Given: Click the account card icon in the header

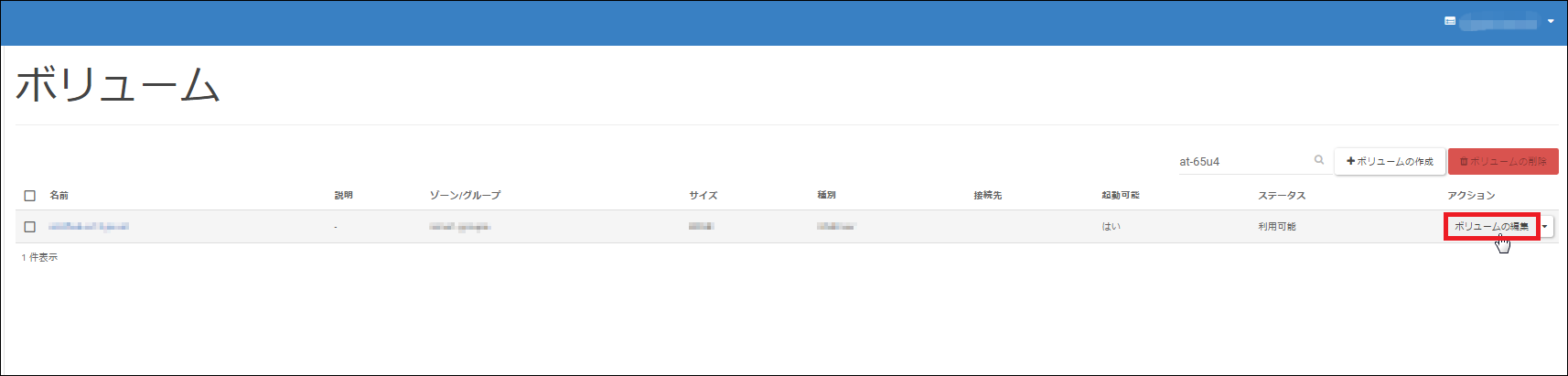Looking at the screenshot, I should point(1450,21).
